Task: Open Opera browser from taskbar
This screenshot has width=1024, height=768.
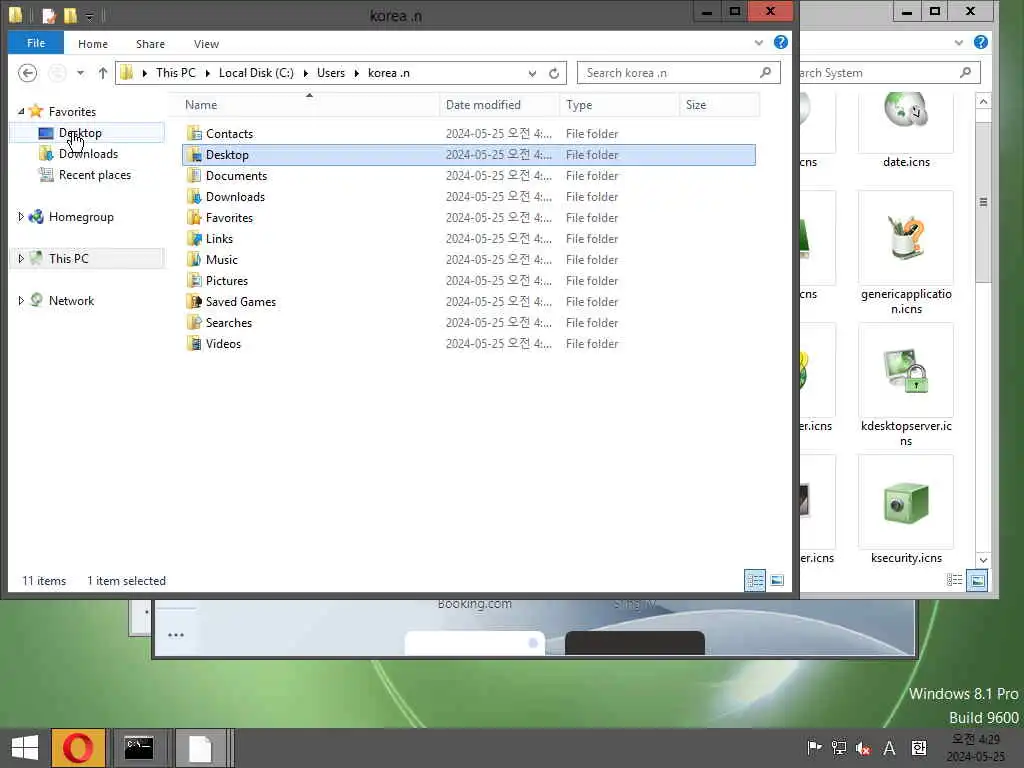Action: pyautogui.click(x=78, y=748)
